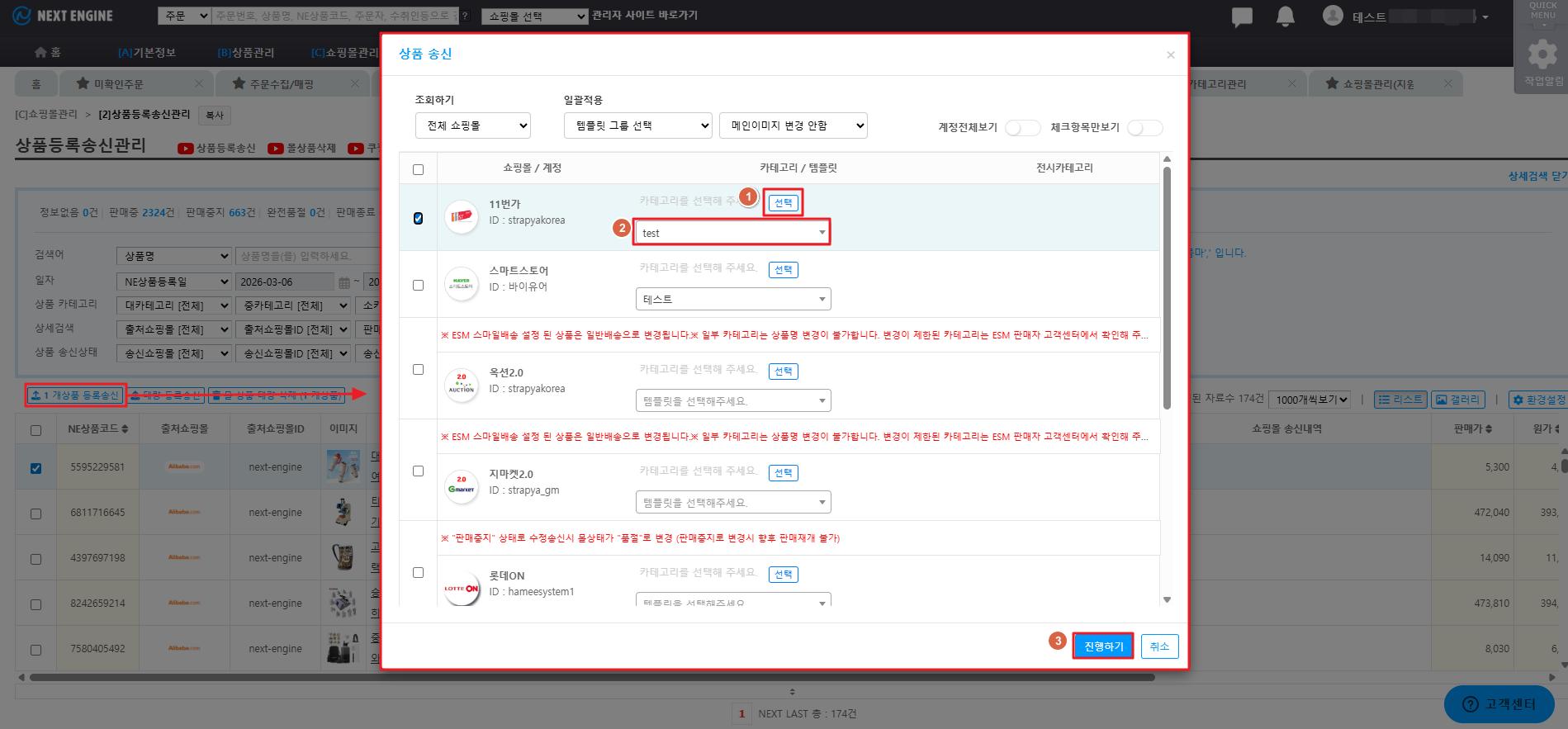Click the 진행하기 button
Image resolution: width=1568 pixels, height=729 pixels.
(x=1102, y=646)
